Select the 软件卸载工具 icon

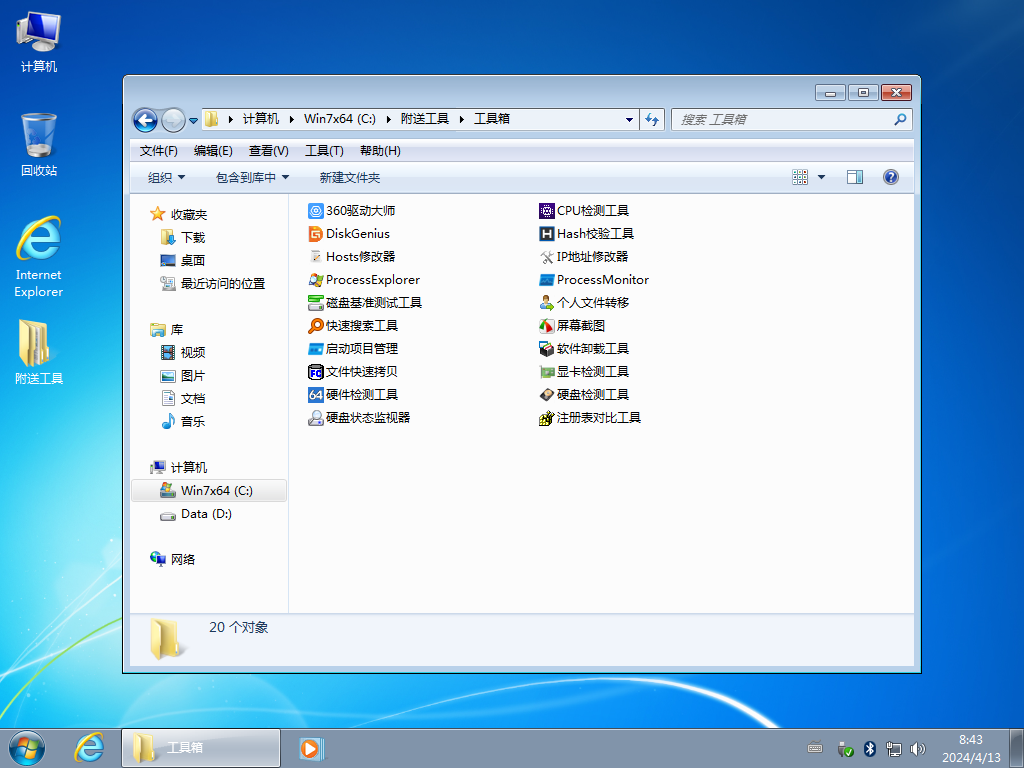click(x=594, y=348)
